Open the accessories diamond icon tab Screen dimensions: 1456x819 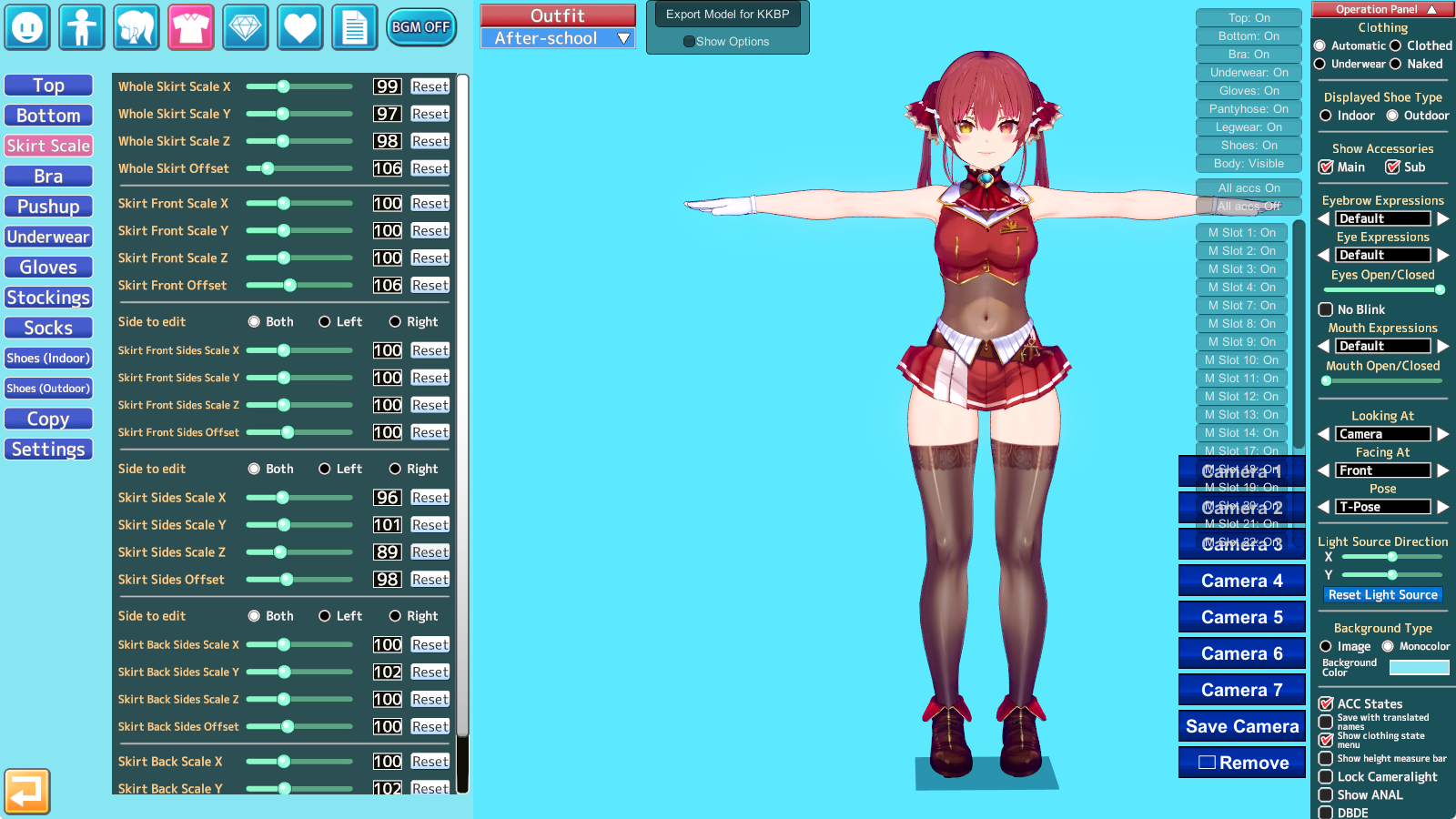246,27
